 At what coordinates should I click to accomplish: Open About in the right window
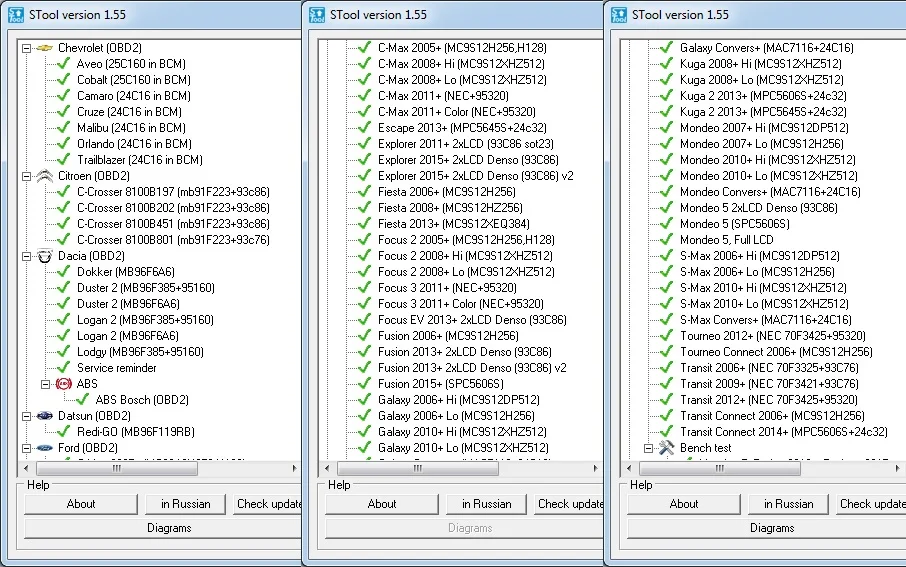point(684,504)
